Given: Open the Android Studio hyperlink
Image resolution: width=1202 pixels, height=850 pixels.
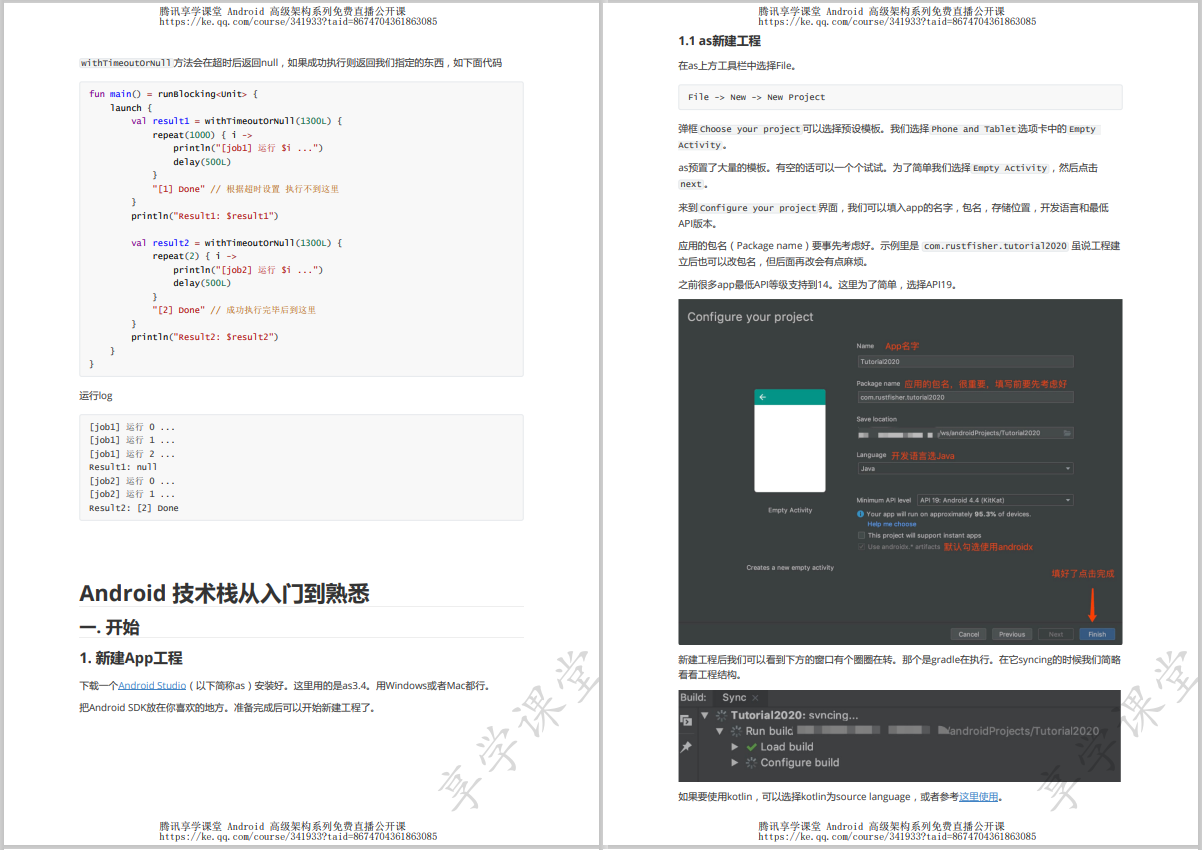Looking at the screenshot, I should click(152, 686).
